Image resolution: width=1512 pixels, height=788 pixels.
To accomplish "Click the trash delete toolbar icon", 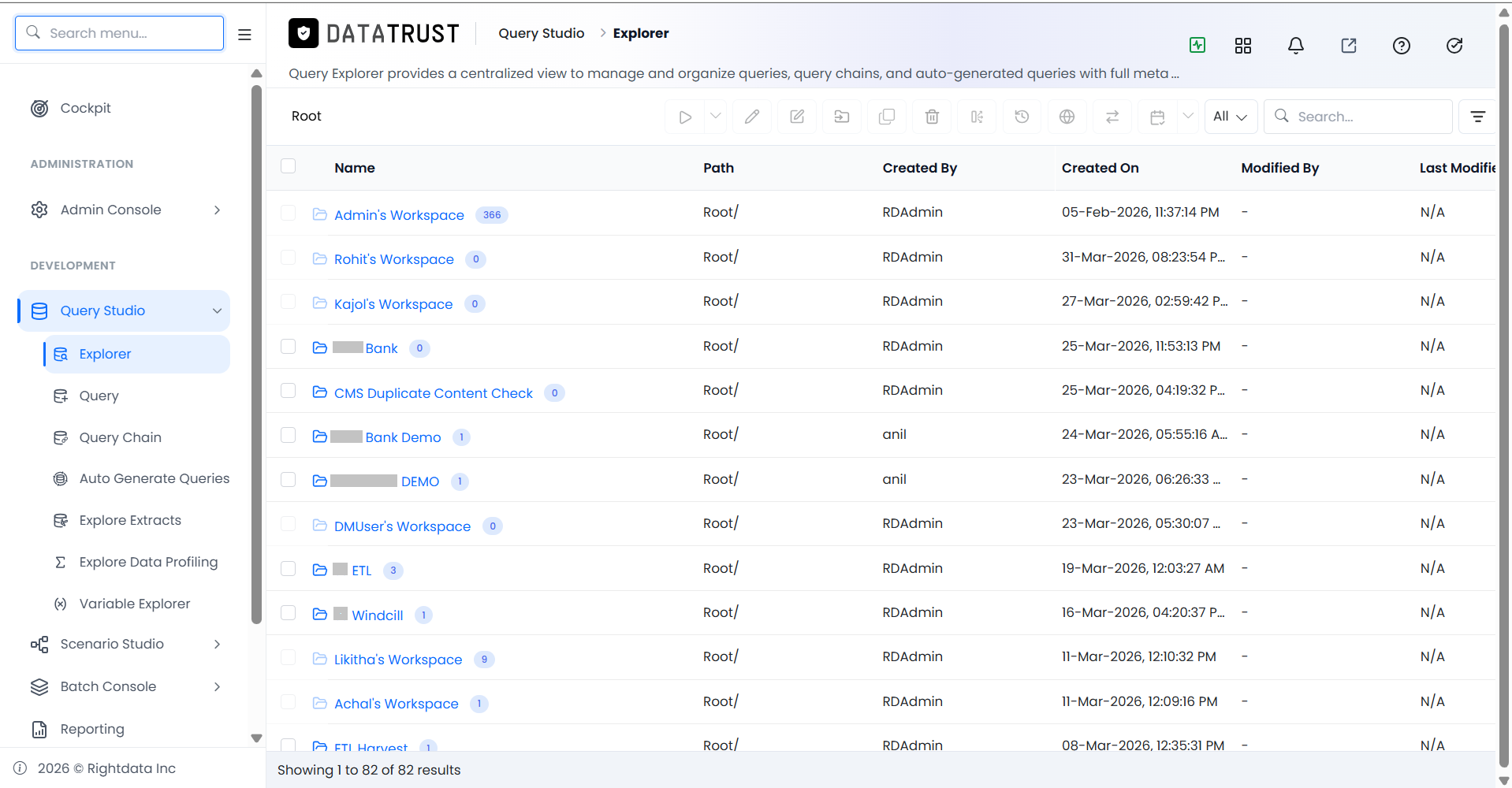I will (x=932, y=117).
